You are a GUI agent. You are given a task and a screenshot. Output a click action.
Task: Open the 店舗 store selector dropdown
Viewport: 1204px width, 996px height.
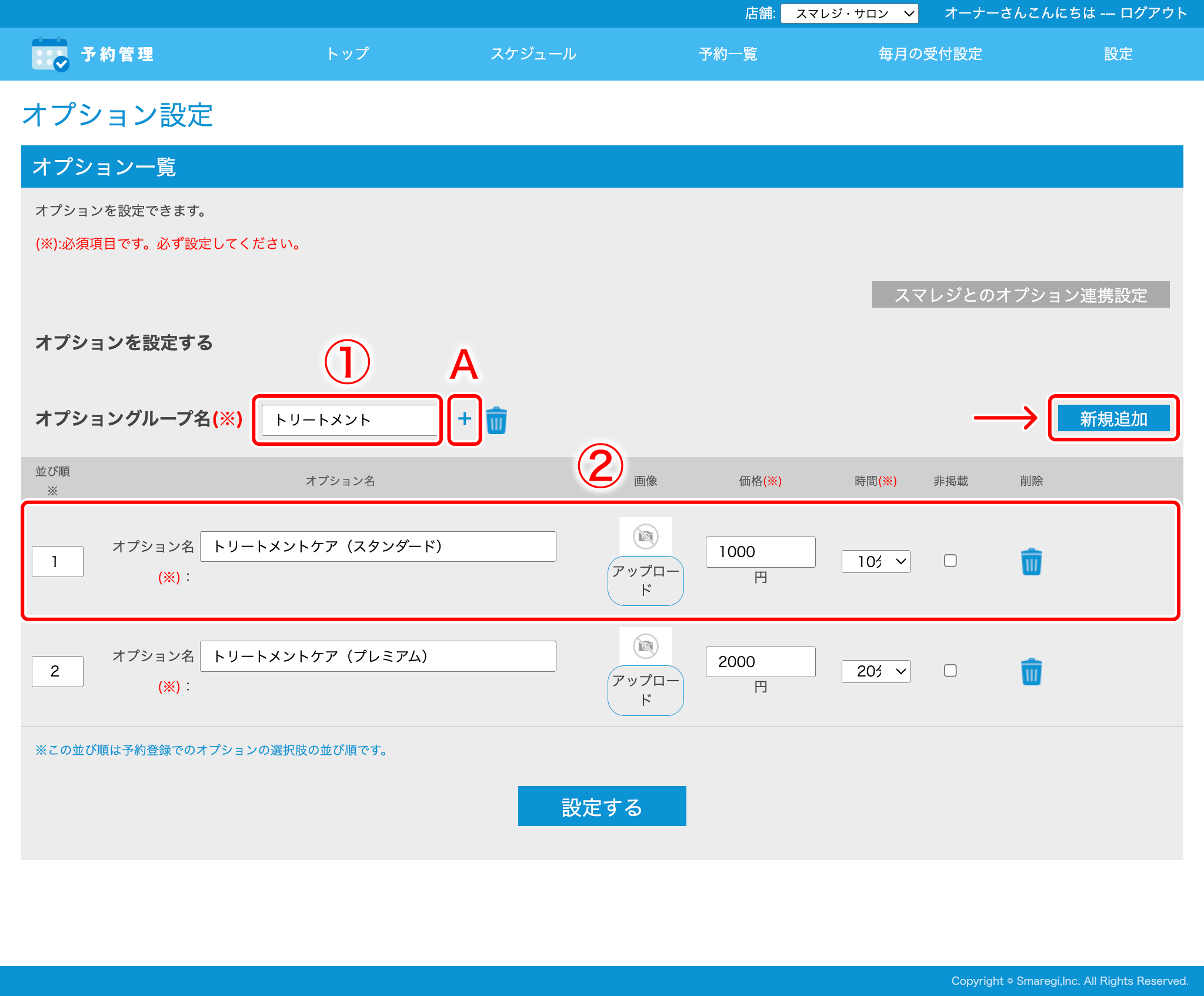pyautogui.click(x=849, y=13)
